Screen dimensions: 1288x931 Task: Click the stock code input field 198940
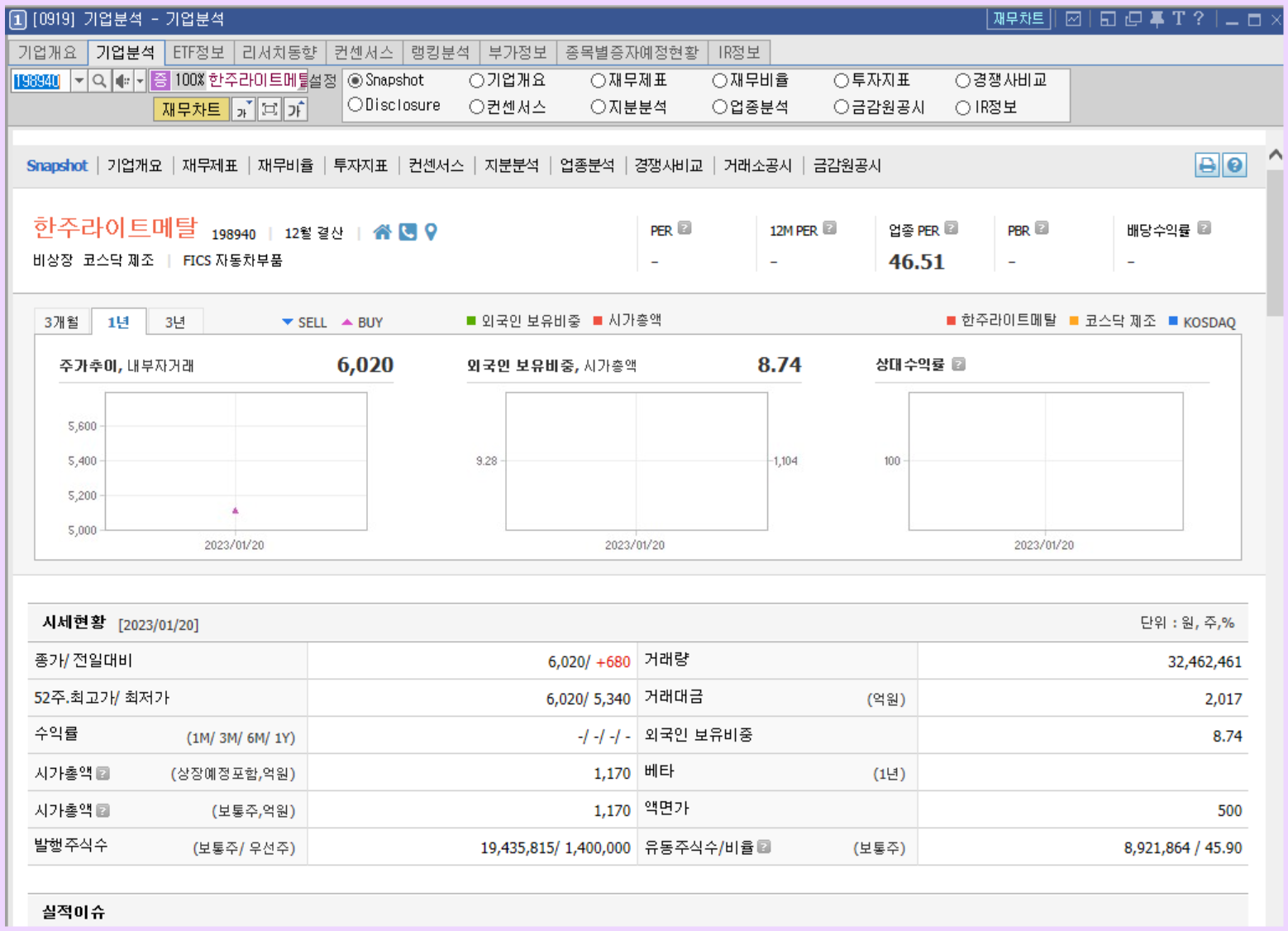(x=41, y=80)
